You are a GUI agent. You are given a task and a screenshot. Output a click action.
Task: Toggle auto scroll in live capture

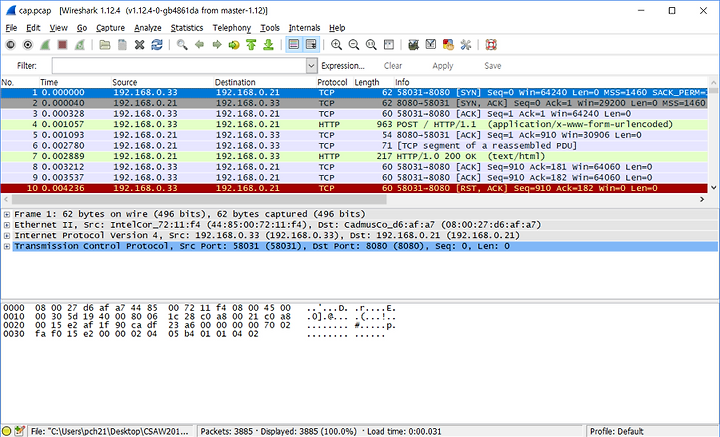pos(311,45)
